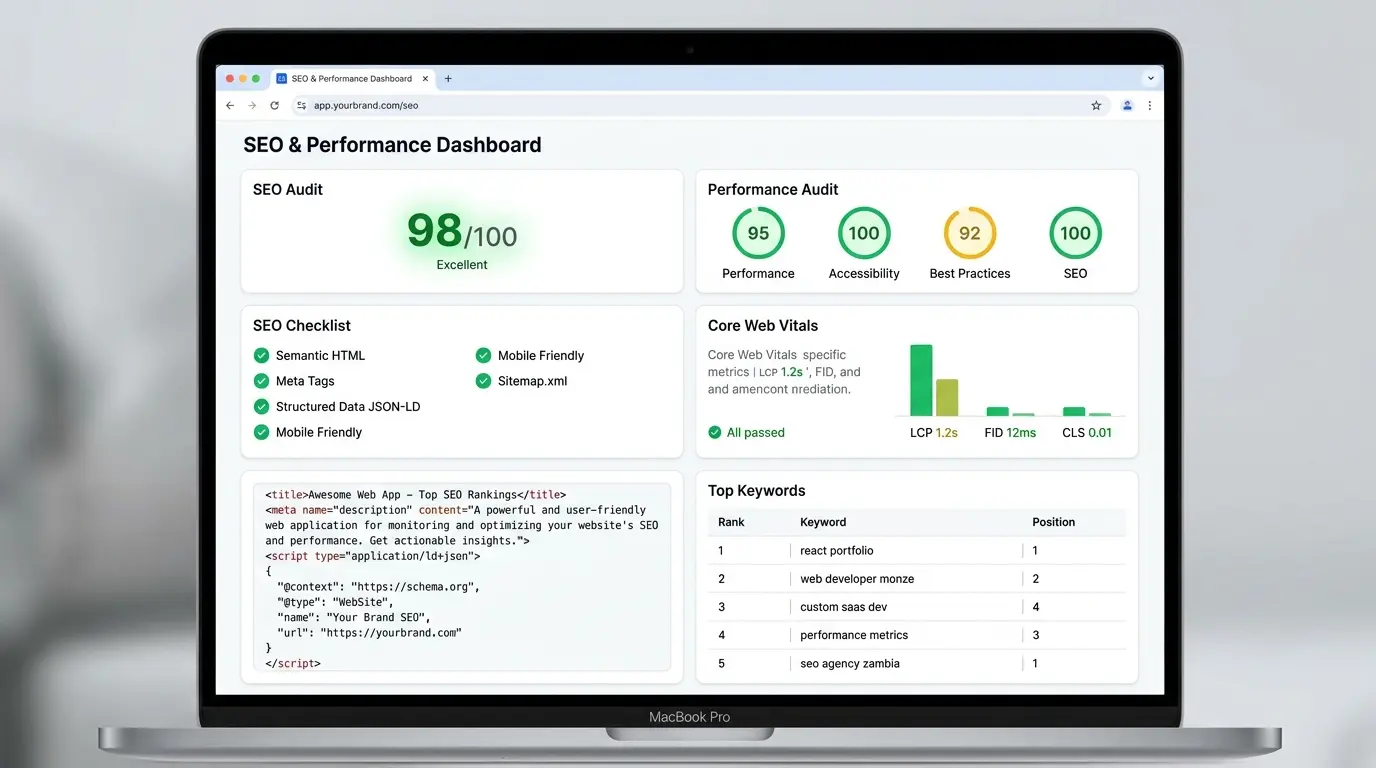
Task: Click the Excellent rating label
Action: (x=462, y=265)
